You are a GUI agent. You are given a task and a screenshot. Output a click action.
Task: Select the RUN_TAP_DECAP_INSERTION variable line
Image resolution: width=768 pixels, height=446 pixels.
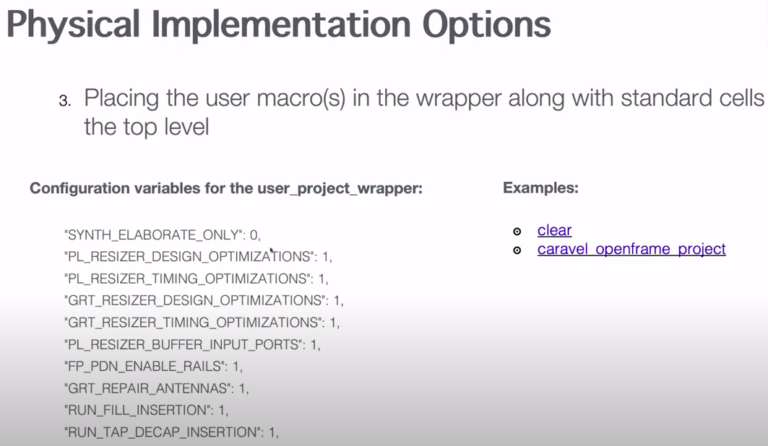tap(169, 432)
